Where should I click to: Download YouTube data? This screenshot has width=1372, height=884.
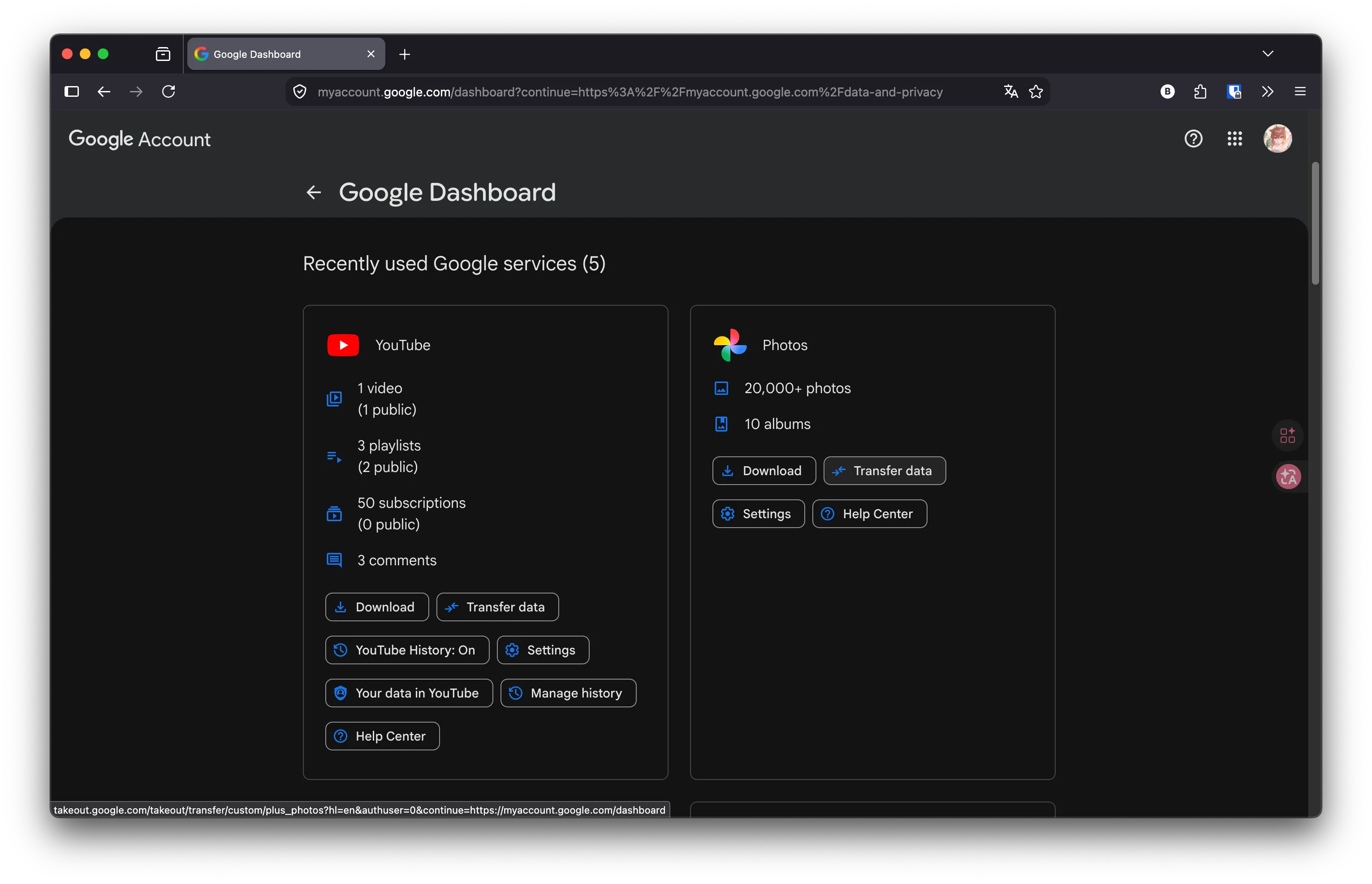(x=376, y=607)
